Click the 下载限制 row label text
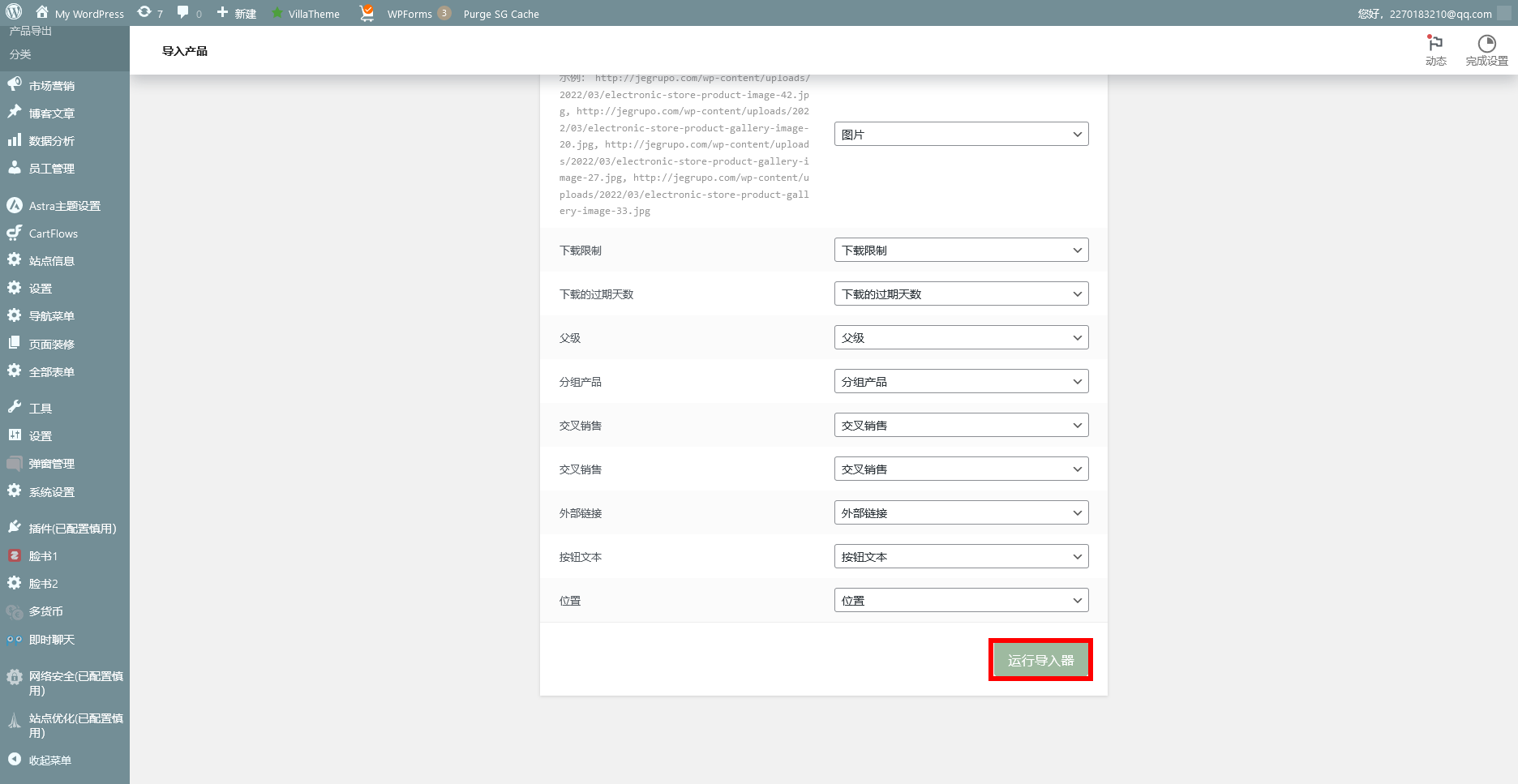Viewport: 1518px width, 784px height. coord(581,251)
